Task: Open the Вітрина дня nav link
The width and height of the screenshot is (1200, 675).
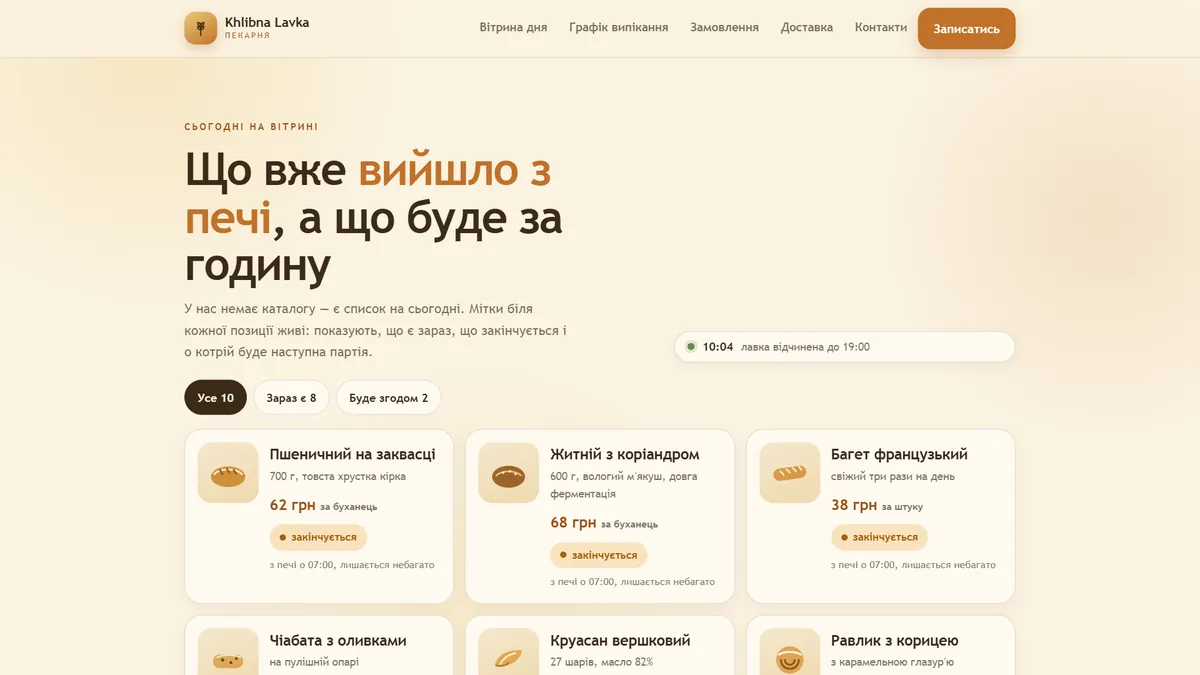Action: click(513, 28)
